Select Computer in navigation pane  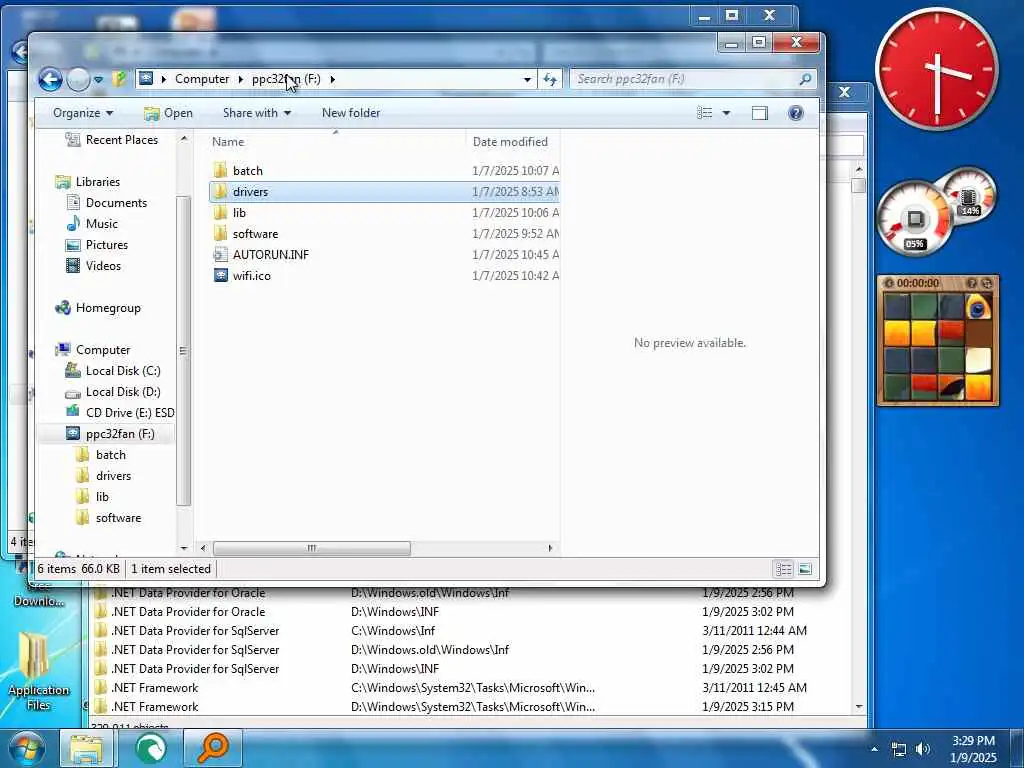[103, 350]
